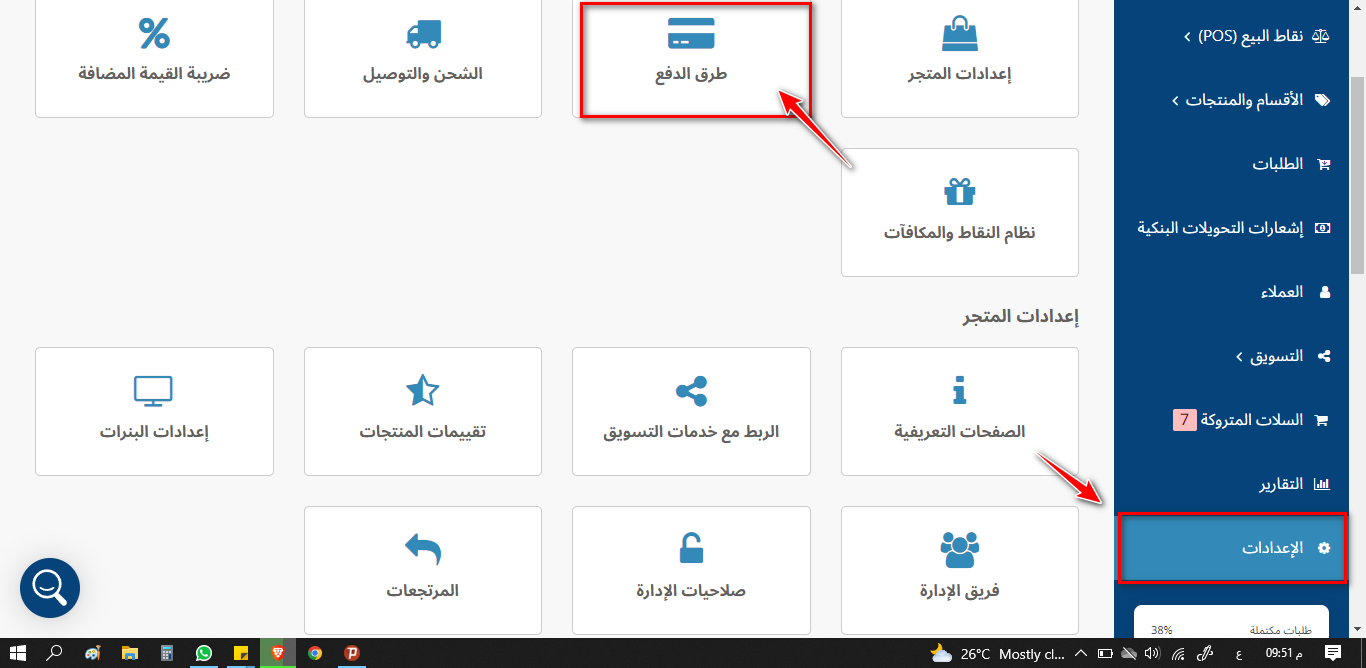Viewport: 1366px width, 668px height.
Task: Open WhatsApp from the taskbar
Action: tap(204, 653)
